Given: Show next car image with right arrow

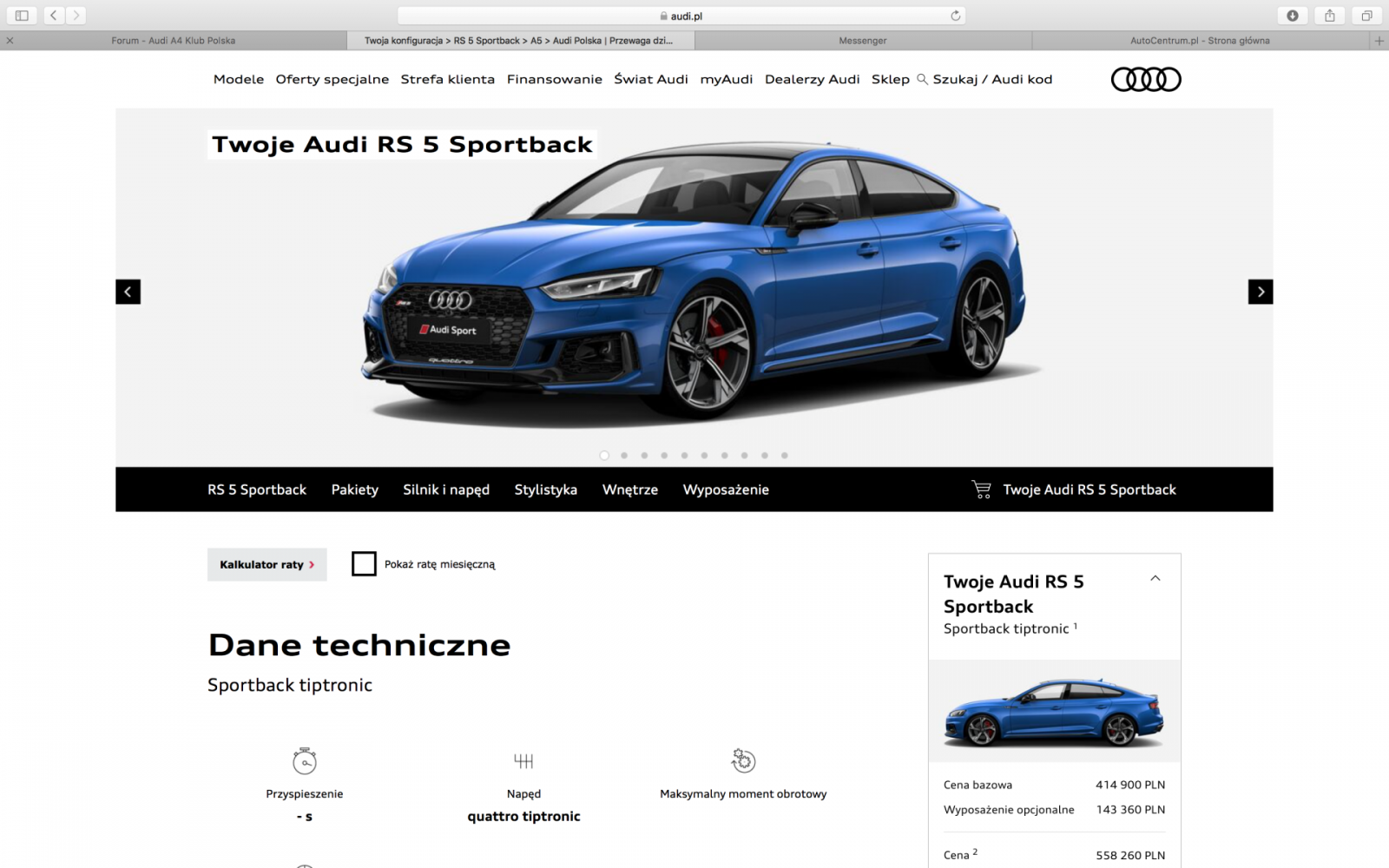Looking at the screenshot, I should click(1261, 292).
